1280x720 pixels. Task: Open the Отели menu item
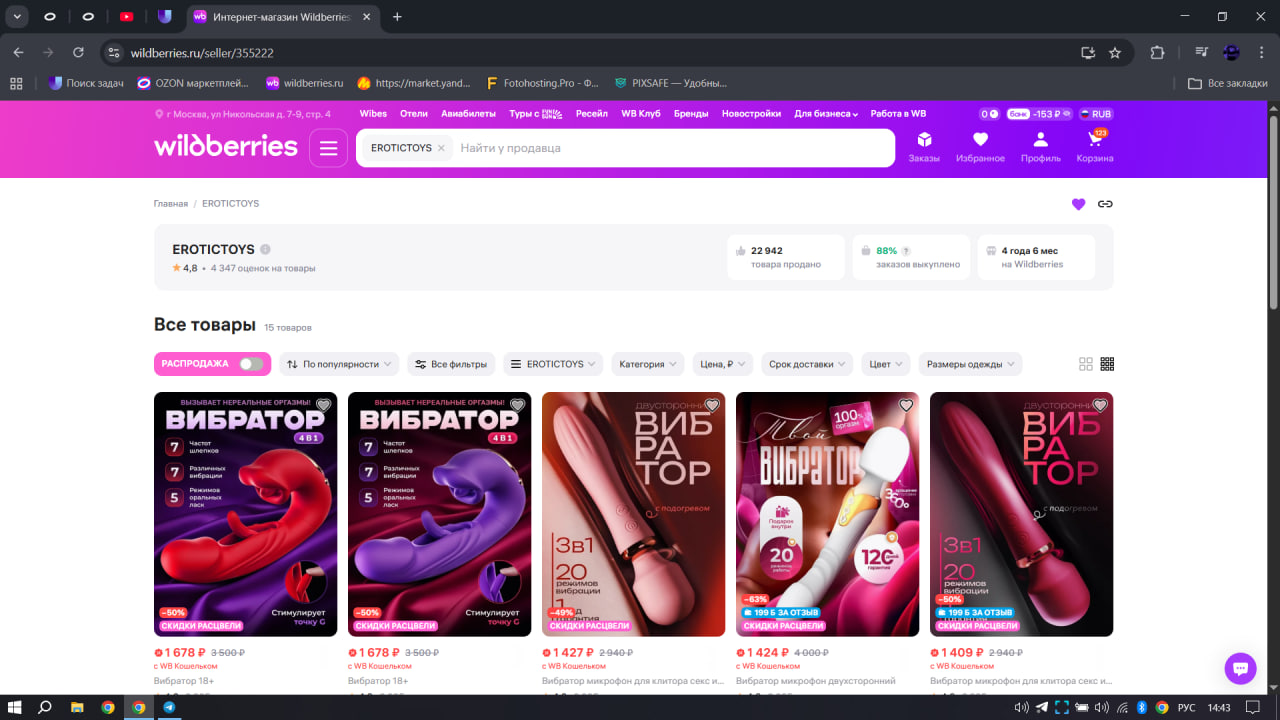click(414, 114)
